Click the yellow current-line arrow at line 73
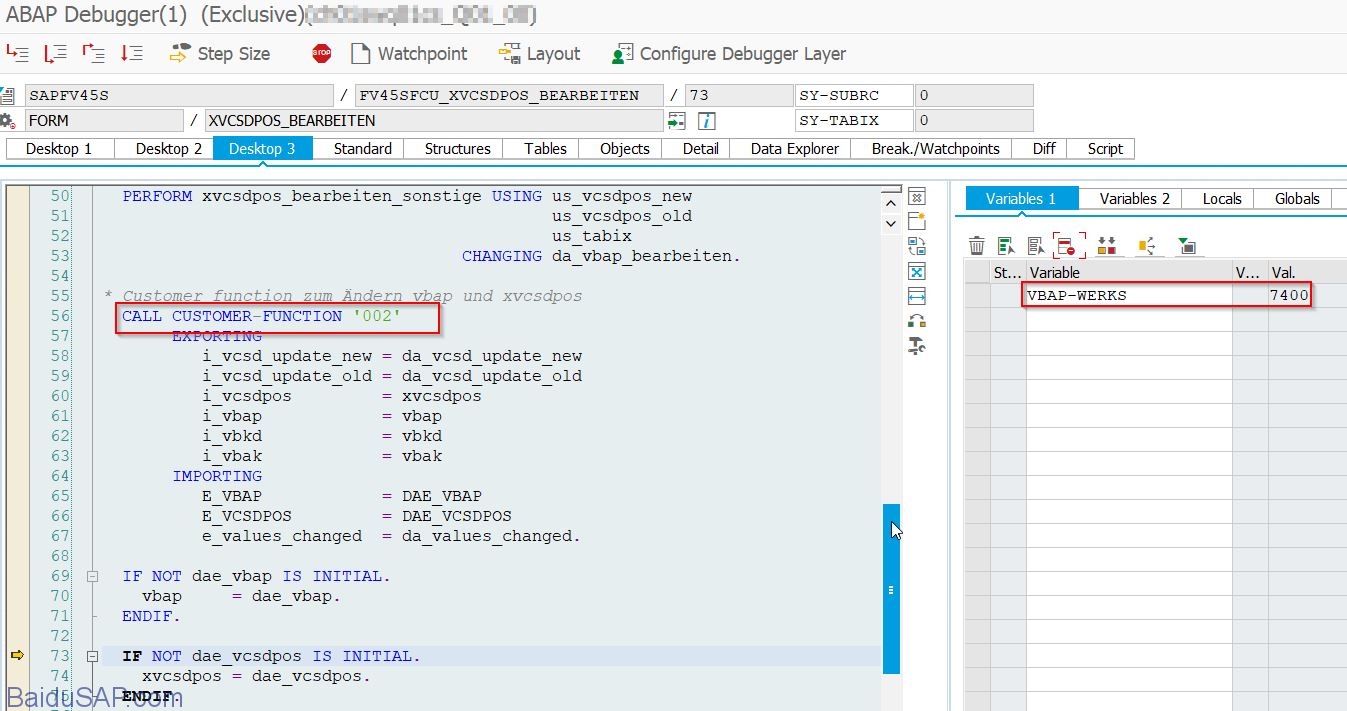Viewport: 1347px width, 711px height. pyautogui.click(x=17, y=656)
